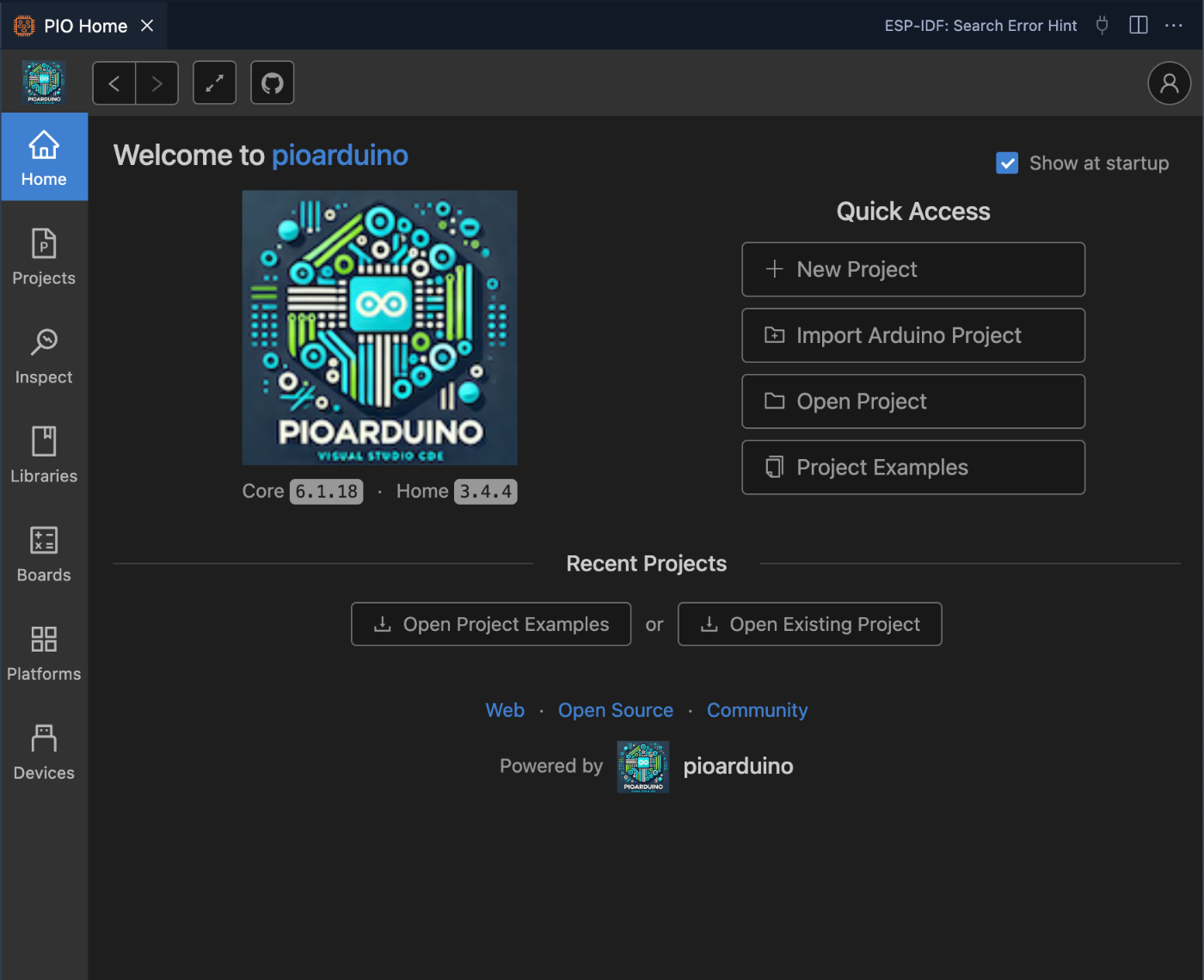Click the Quick Access heading
The width and height of the screenshot is (1204, 980).
pos(913,211)
